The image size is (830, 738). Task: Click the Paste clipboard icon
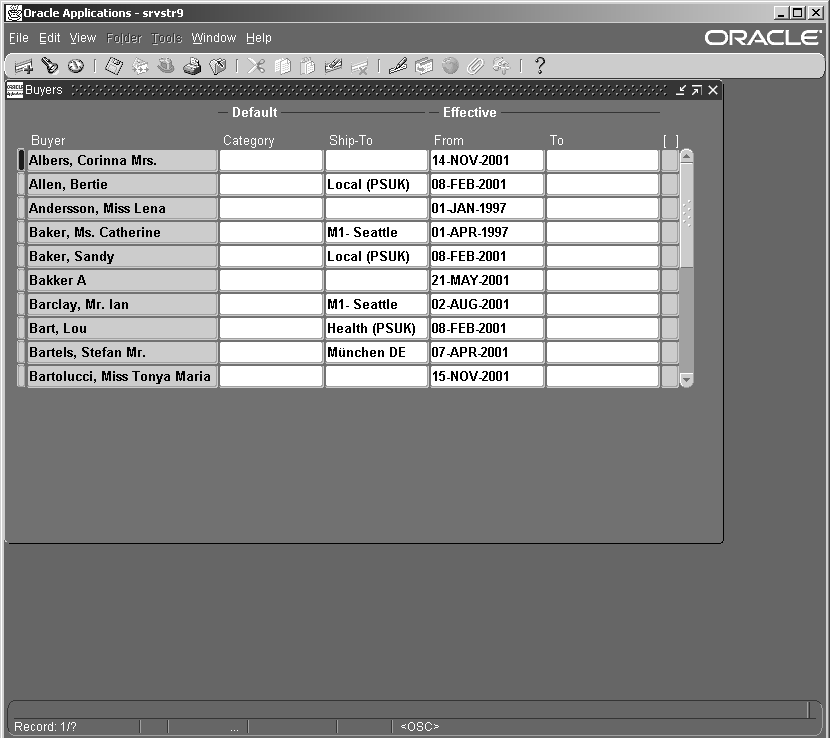point(308,66)
